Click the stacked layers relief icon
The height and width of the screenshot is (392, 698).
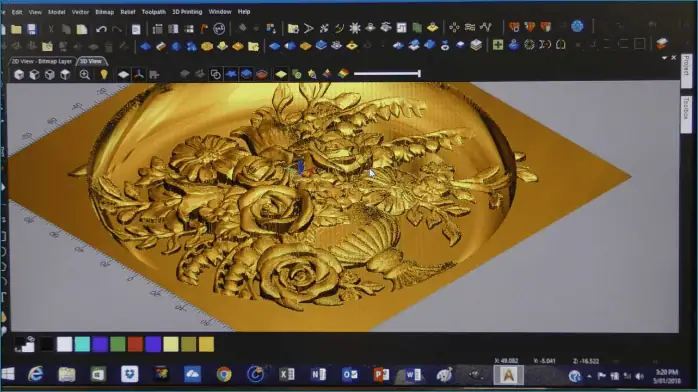coord(476,44)
